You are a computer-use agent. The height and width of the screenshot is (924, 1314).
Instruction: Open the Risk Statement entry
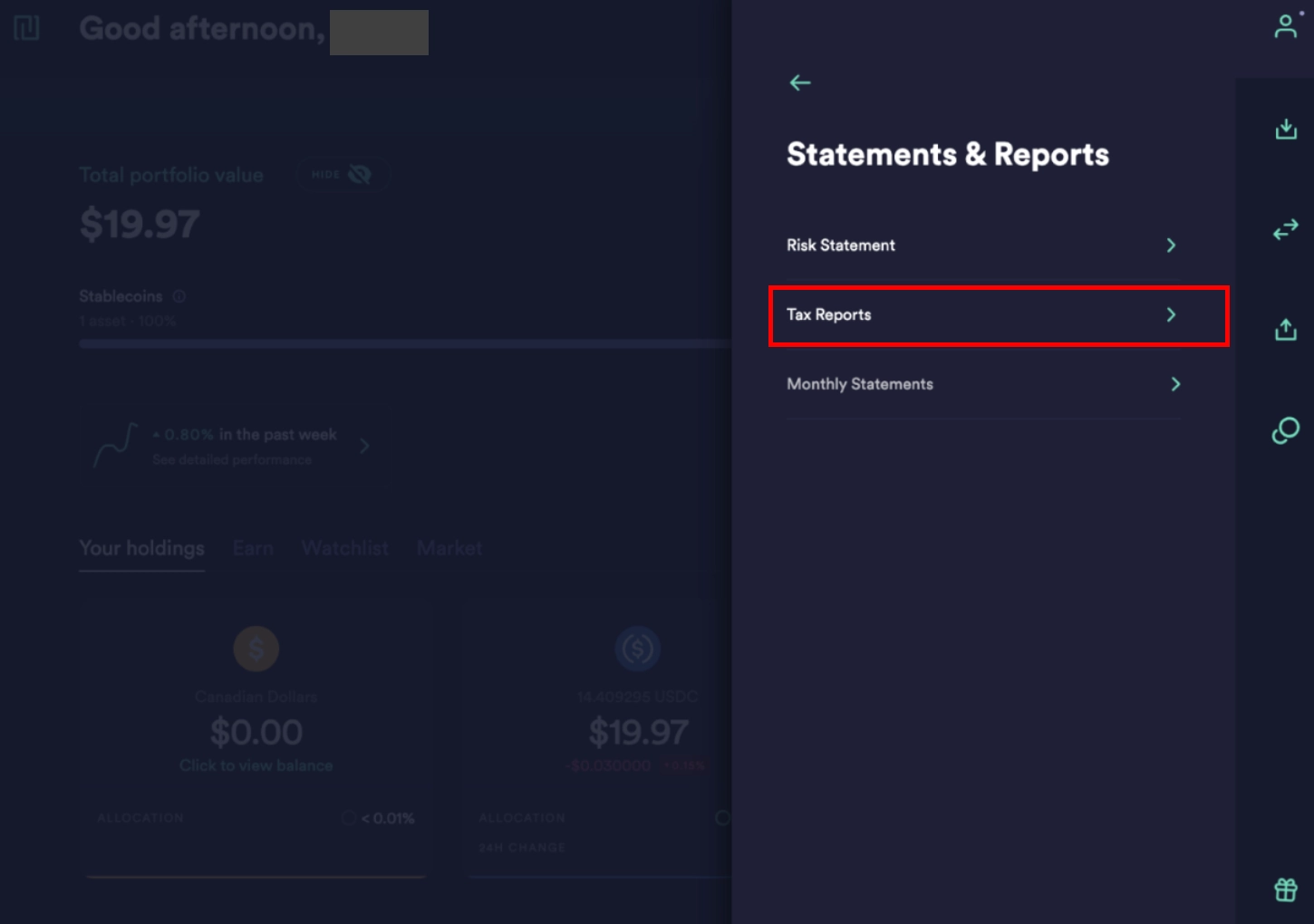point(983,245)
